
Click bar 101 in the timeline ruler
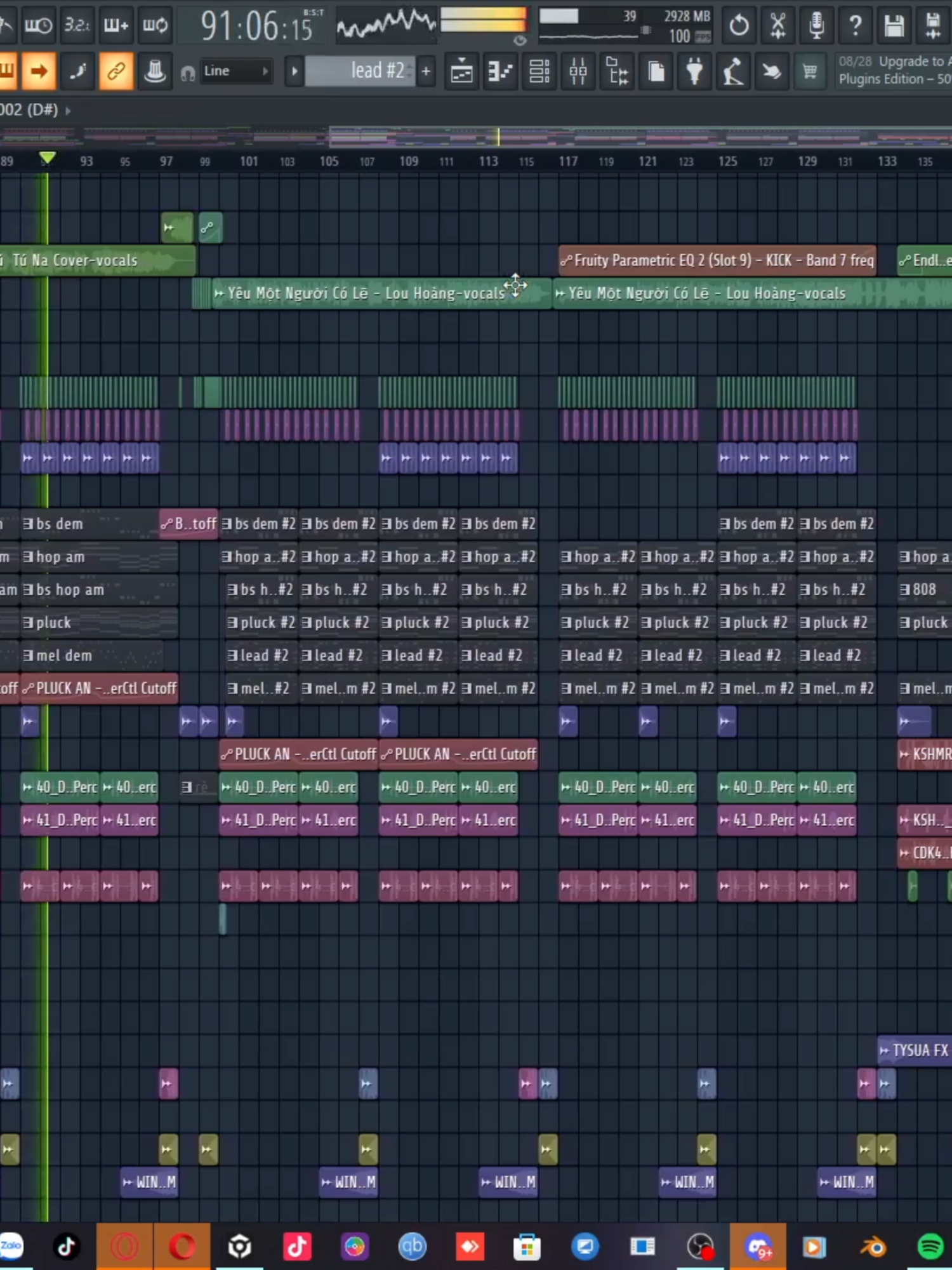pyautogui.click(x=249, y=161)
